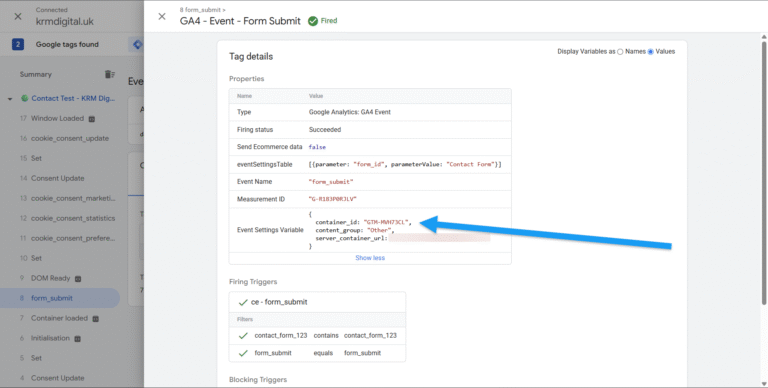Click the green Fired status icon

(312, 21)
